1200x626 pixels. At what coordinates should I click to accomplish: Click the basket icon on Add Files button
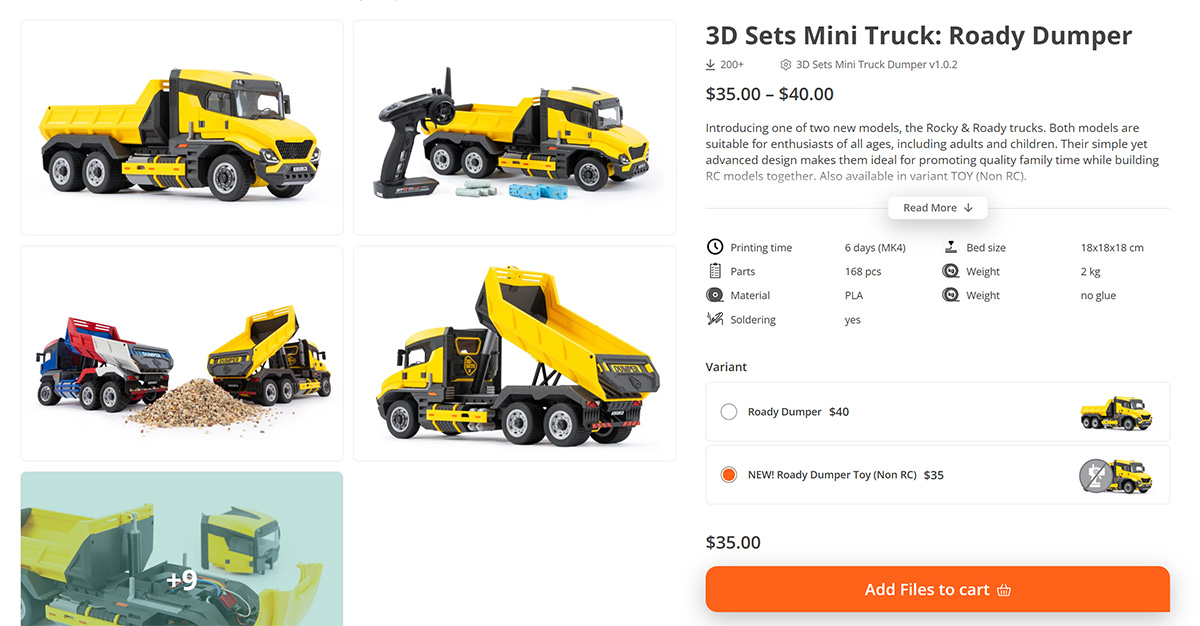click(1004, 590)
